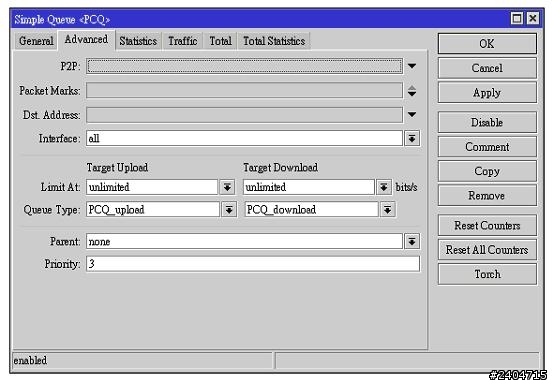Click the Packet Marks field
553x383 pixels.
tap(244, 91)
